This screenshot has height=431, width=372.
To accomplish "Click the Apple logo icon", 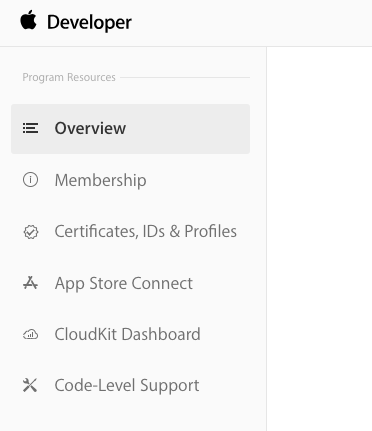I will click(28, 20).
